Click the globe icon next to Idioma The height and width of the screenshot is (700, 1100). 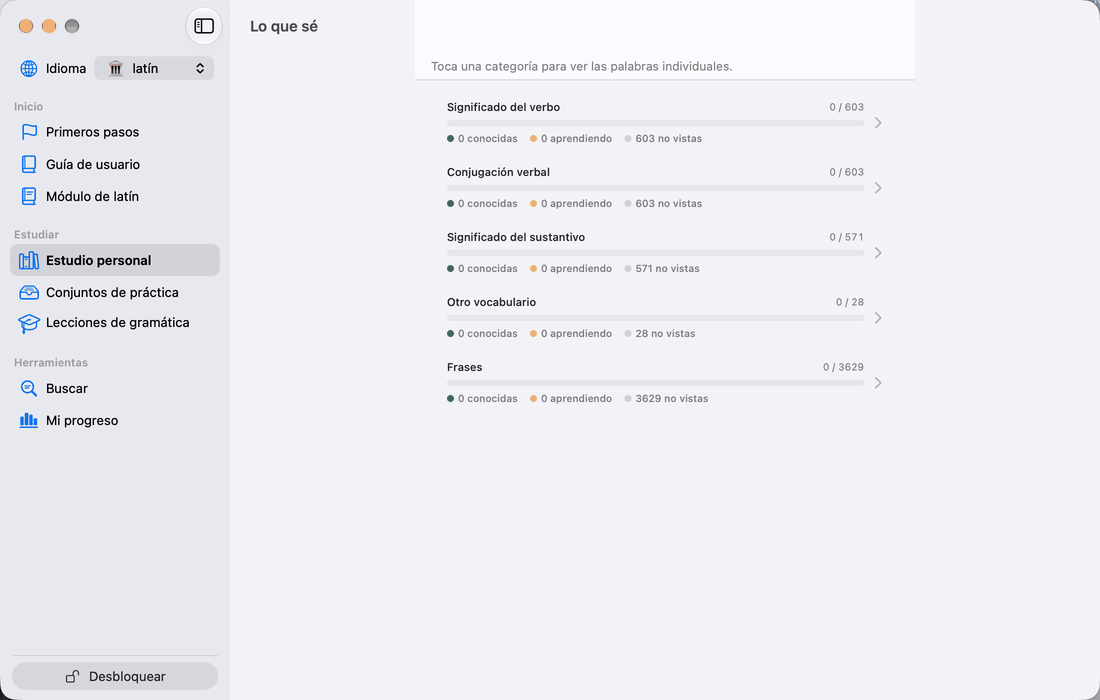[x=29, y=68]
